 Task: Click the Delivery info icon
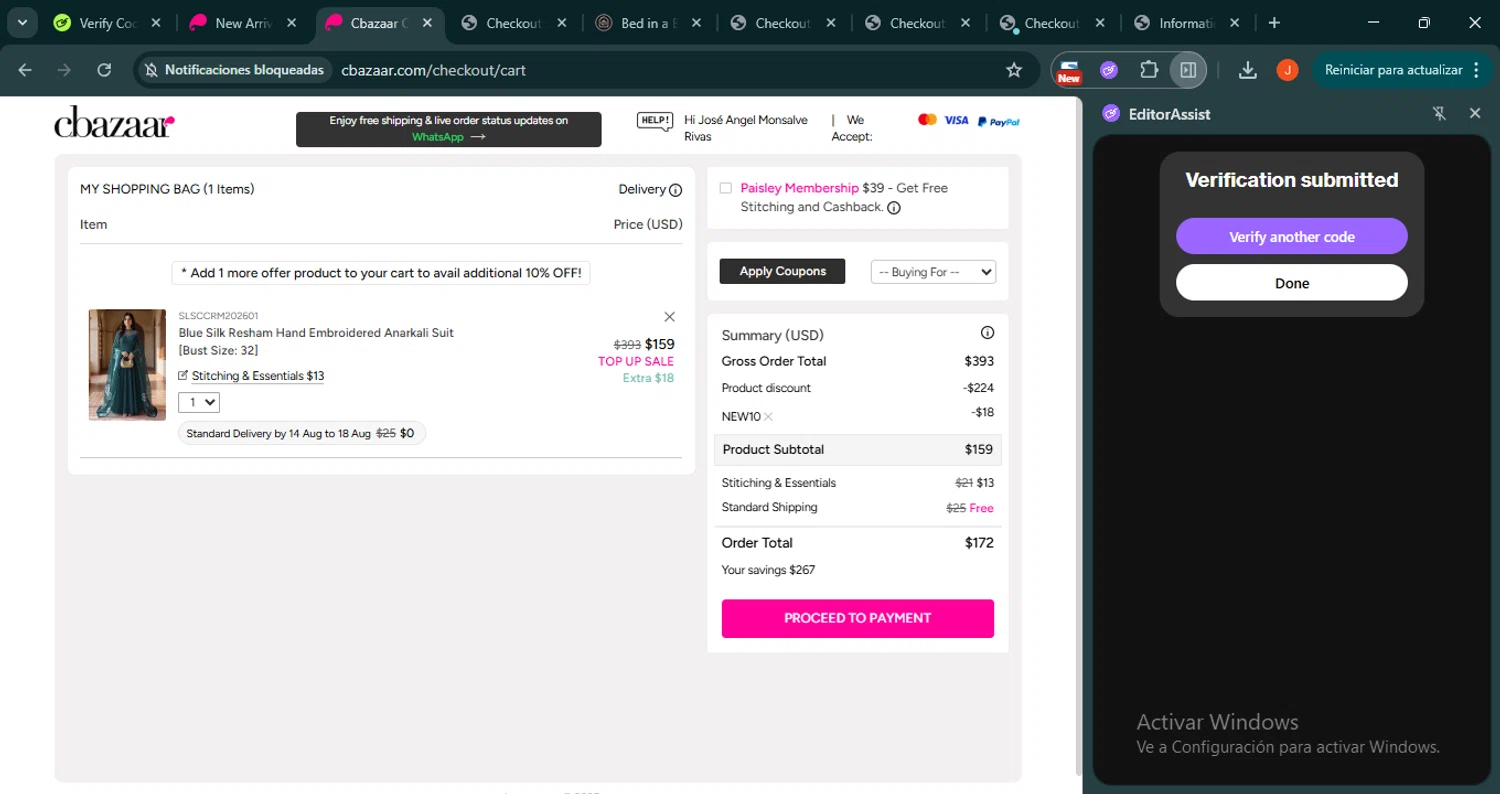pyautogui.click(x=676, y=190)
